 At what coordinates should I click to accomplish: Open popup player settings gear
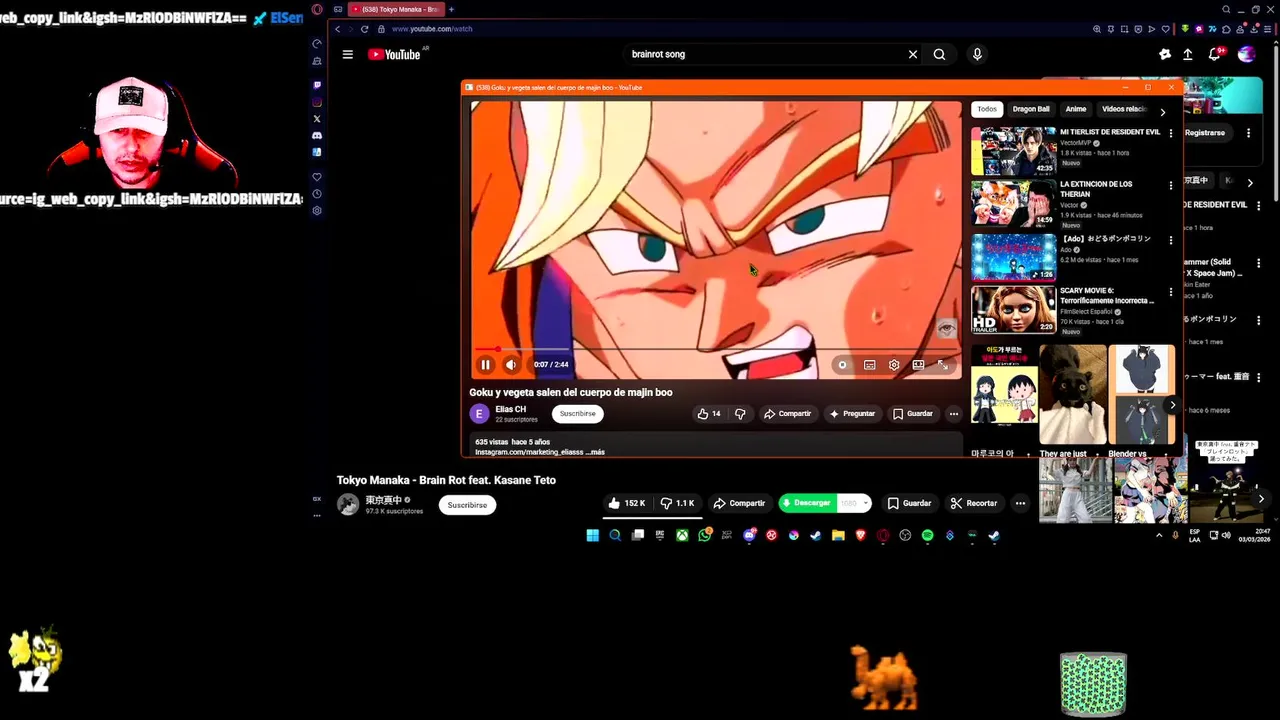point(894,365)
